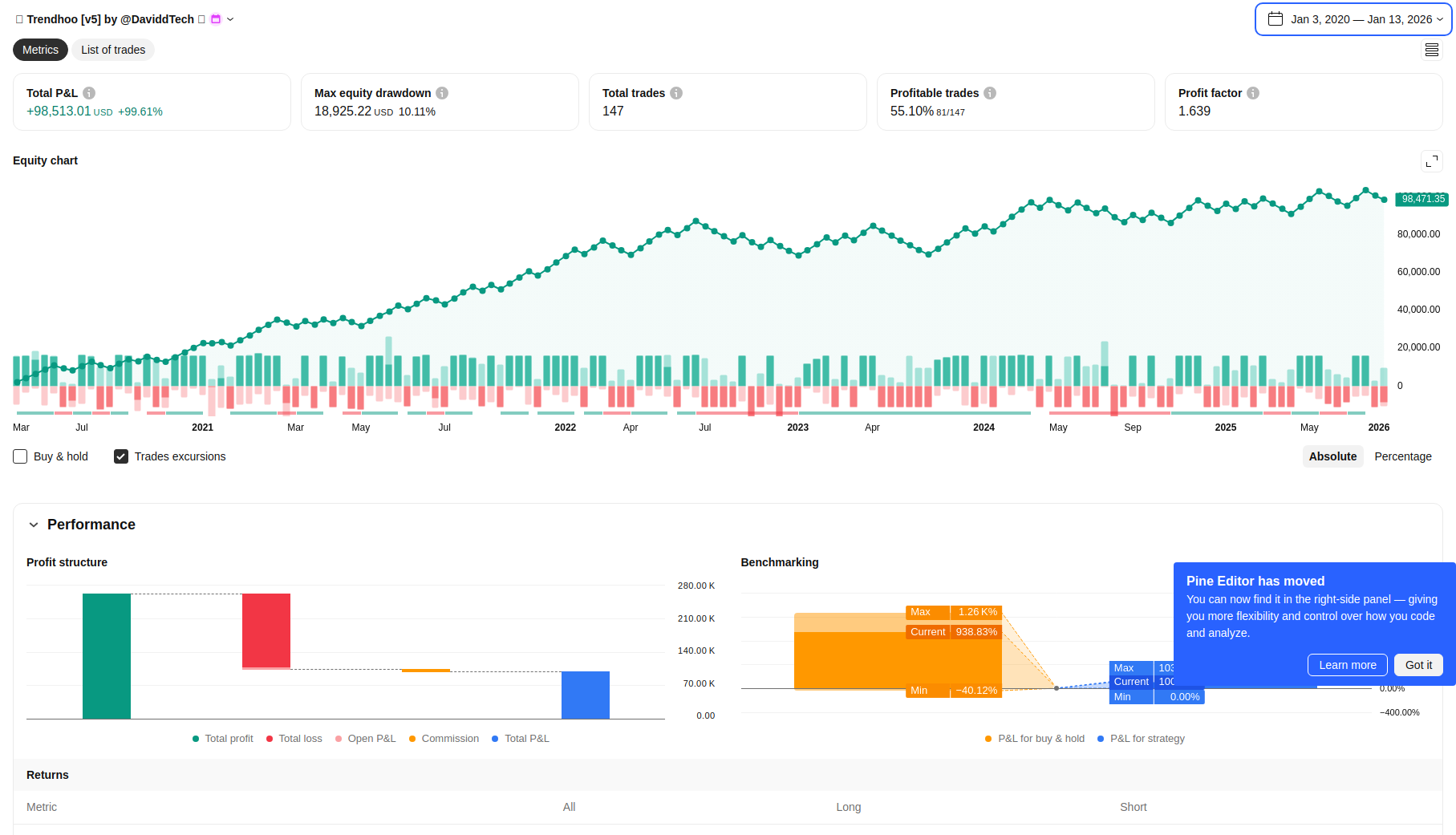Select the Metrics tab
This screenshot has height=835, width=1456.
tap(40, 50)
